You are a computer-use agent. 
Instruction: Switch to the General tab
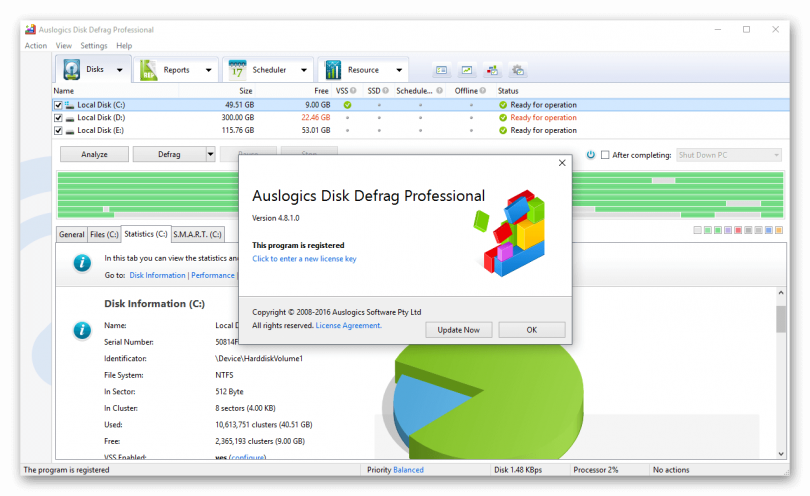click(x=71, y=235)
